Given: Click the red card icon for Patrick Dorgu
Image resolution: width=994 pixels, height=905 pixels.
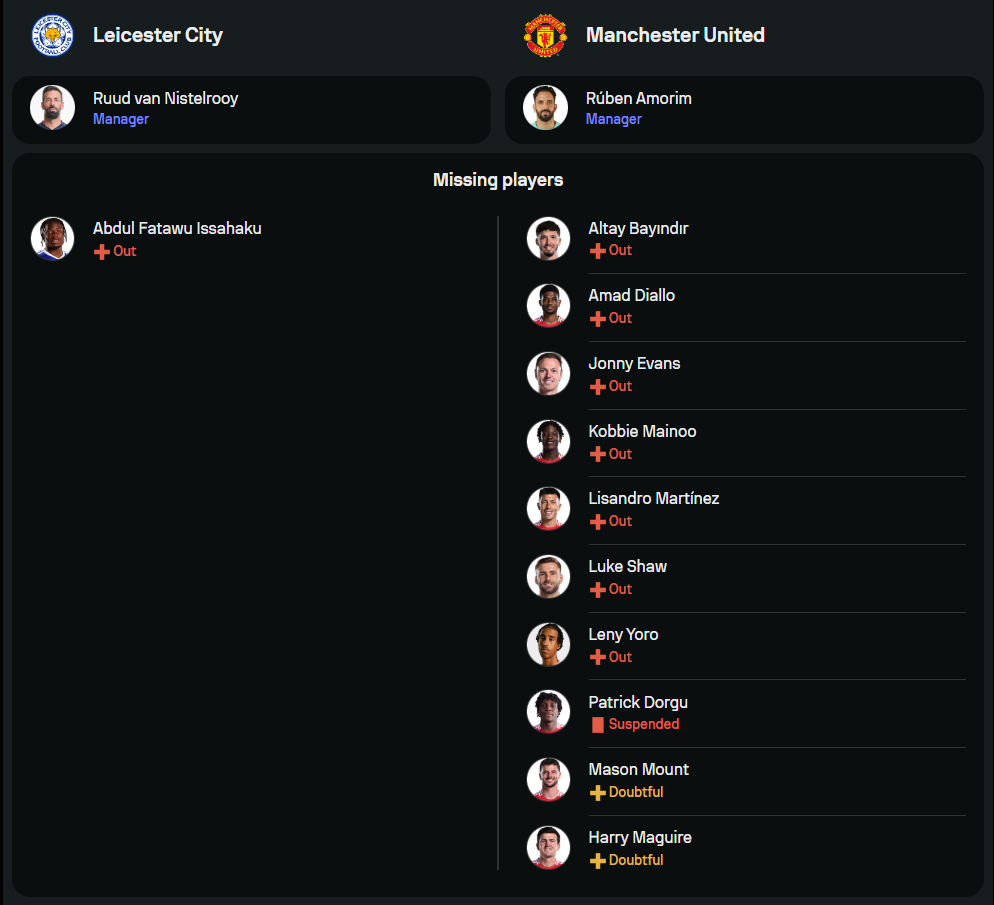Looking at the screenshot, I should [598, 725].
